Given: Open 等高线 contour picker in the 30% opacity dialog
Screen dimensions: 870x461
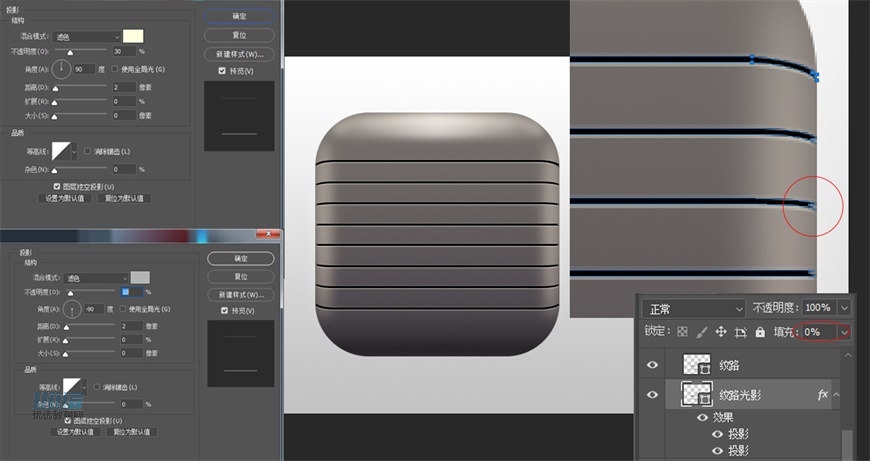Looking at the screenshot, I should [x=74, y=151].
